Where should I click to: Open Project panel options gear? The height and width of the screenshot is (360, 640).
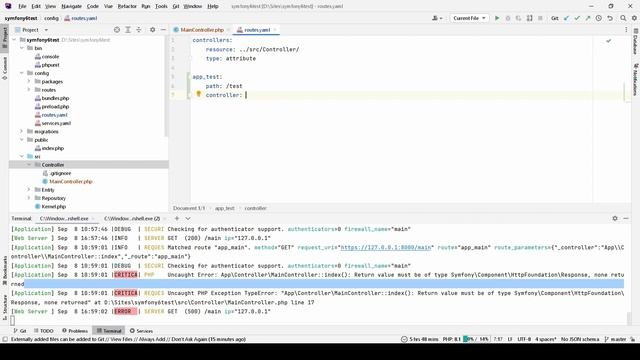tap(152, 30)
